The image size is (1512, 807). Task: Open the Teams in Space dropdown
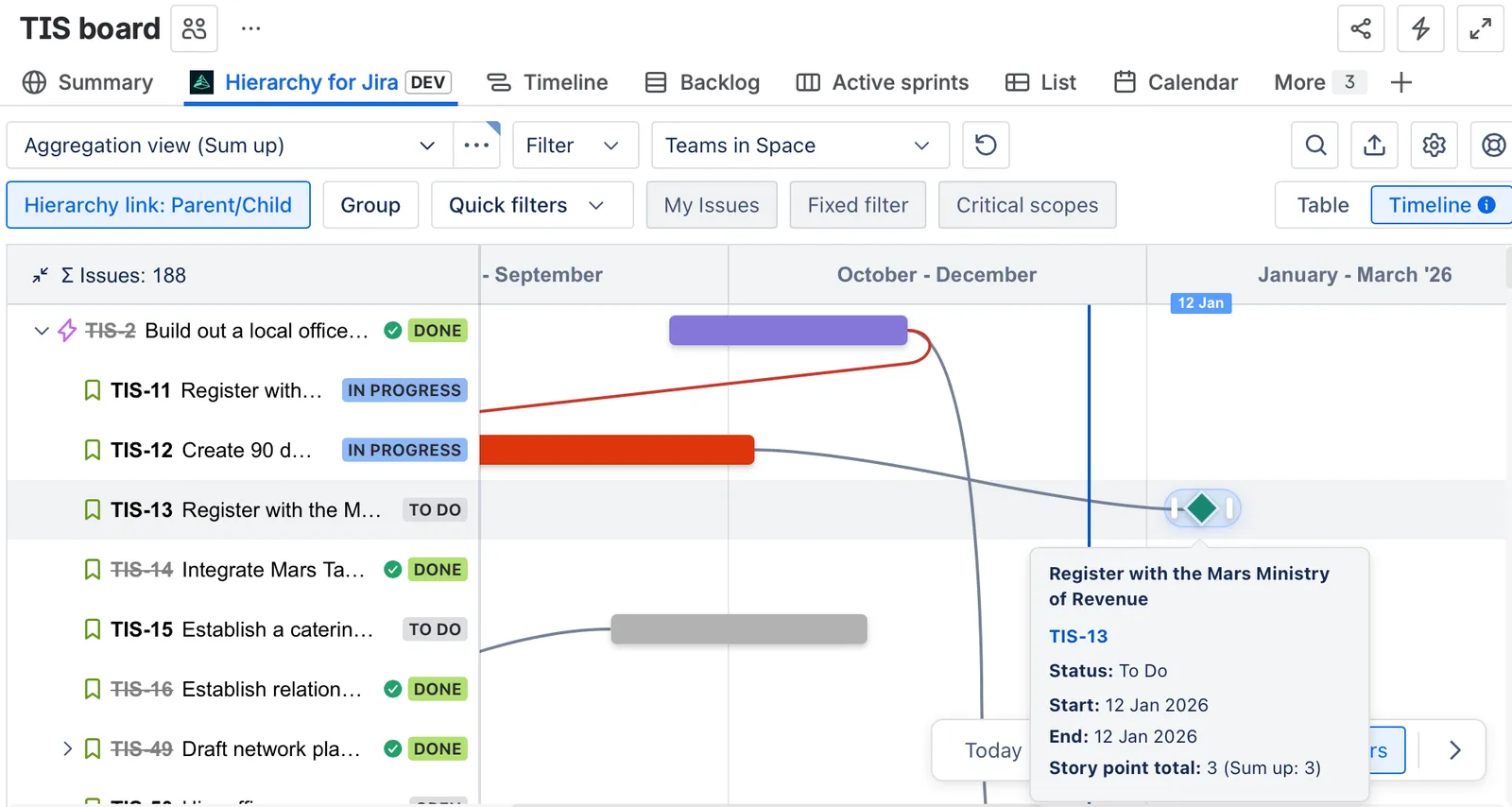[800, 146]
